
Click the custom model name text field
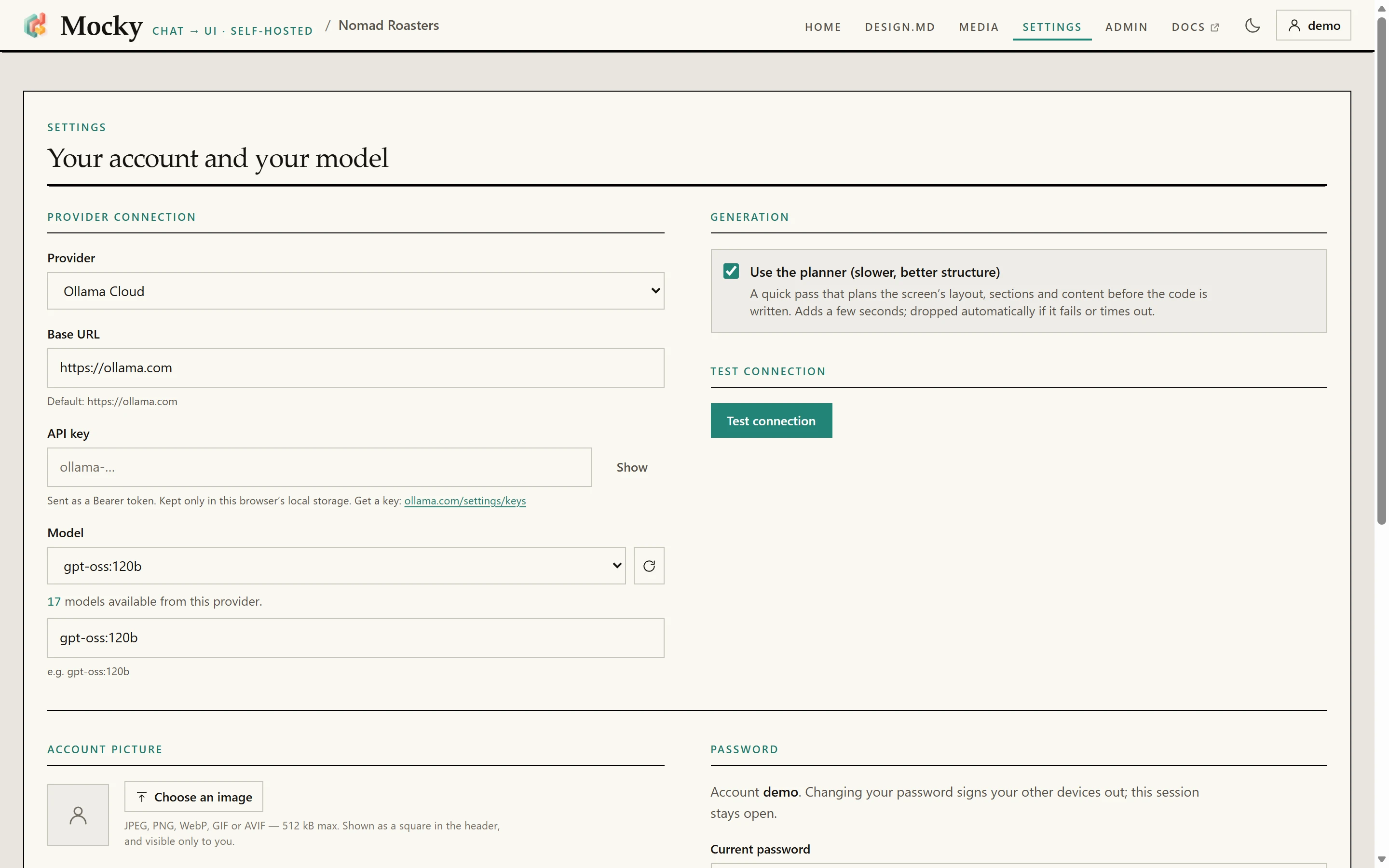[x=356, y=638]
